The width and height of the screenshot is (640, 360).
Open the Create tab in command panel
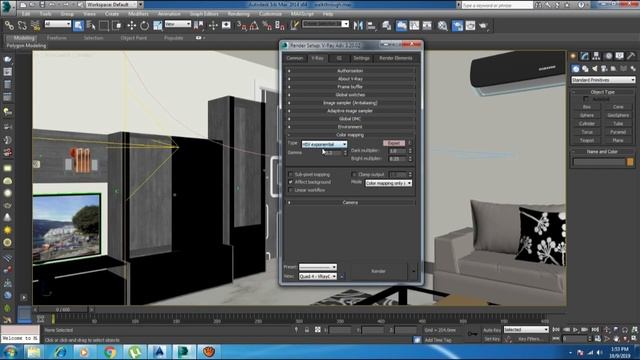573,56
